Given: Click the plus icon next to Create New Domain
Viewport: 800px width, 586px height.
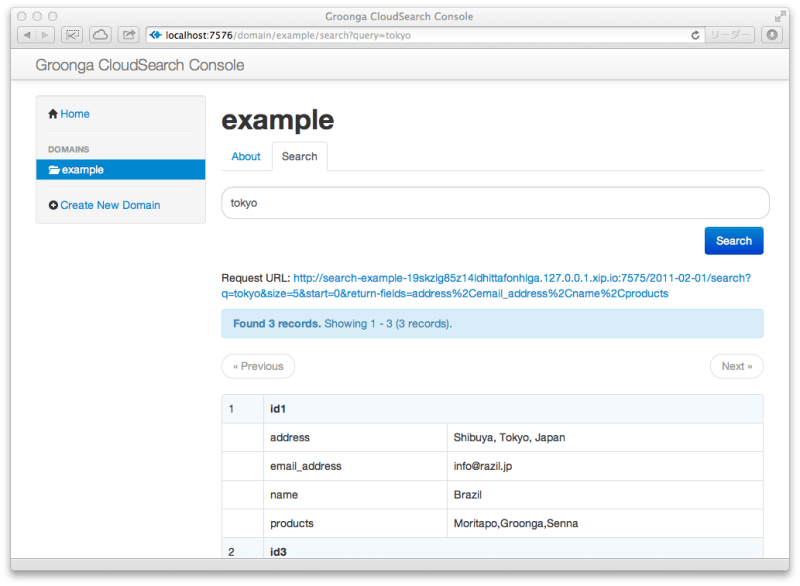Looking at the screenshot, I should click(x=52, y=204).
